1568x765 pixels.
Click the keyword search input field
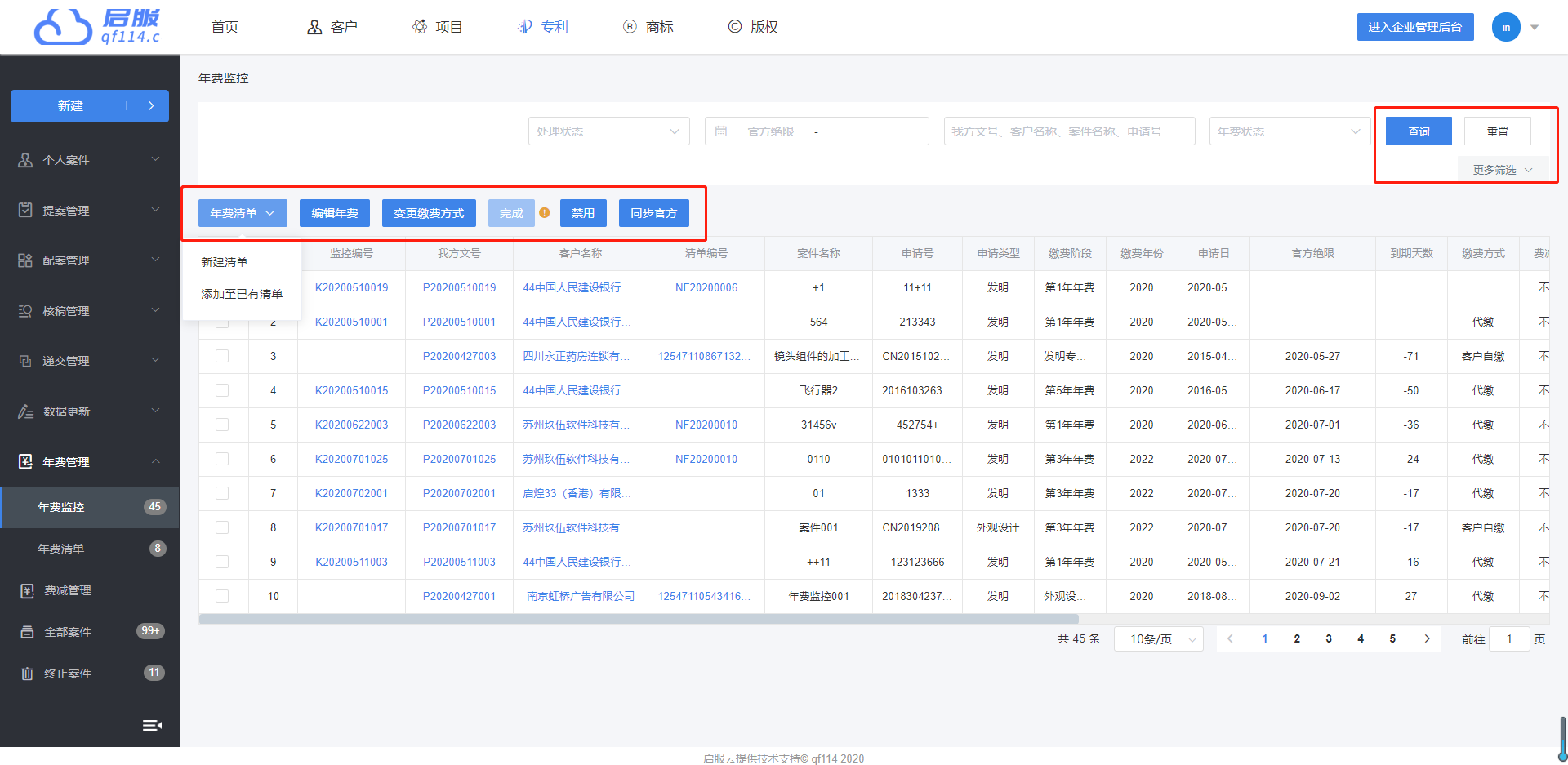point(1070,131)
